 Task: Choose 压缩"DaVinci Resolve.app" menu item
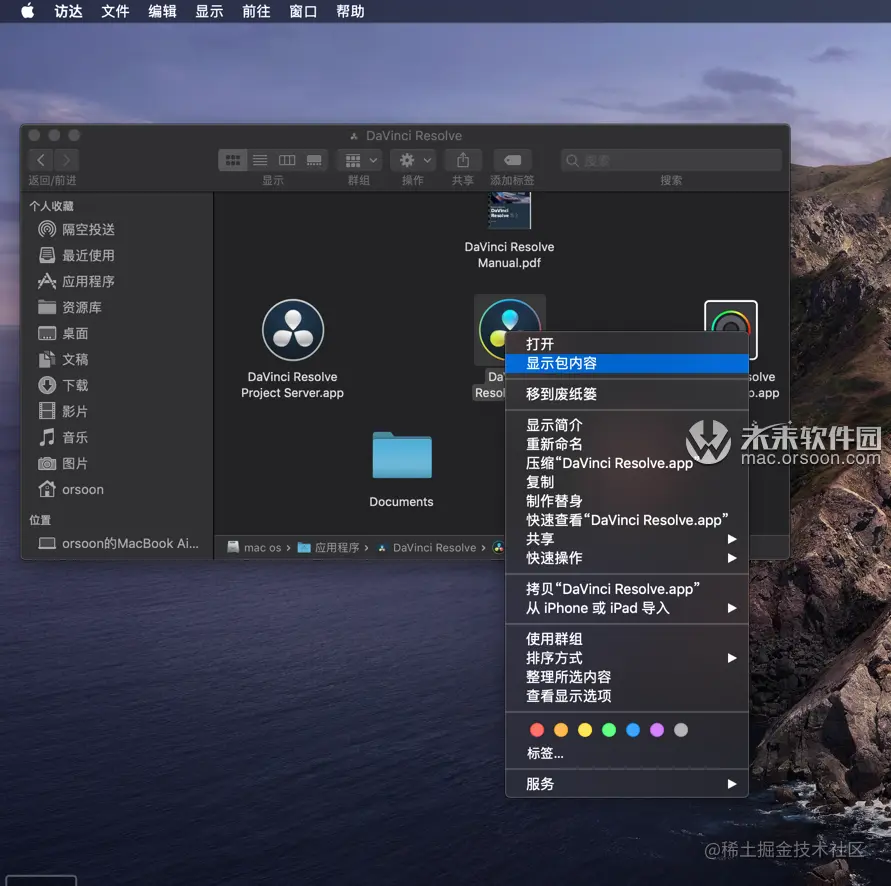(627, 463)
